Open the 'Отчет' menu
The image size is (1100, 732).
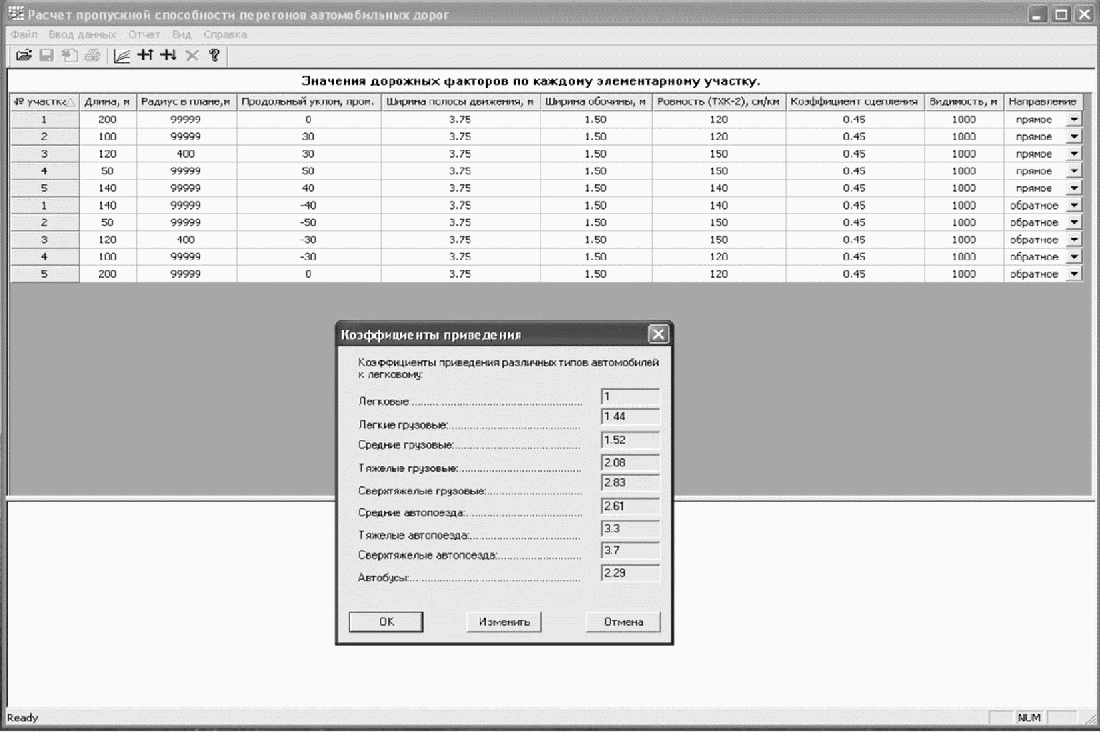tap(144, 35)
